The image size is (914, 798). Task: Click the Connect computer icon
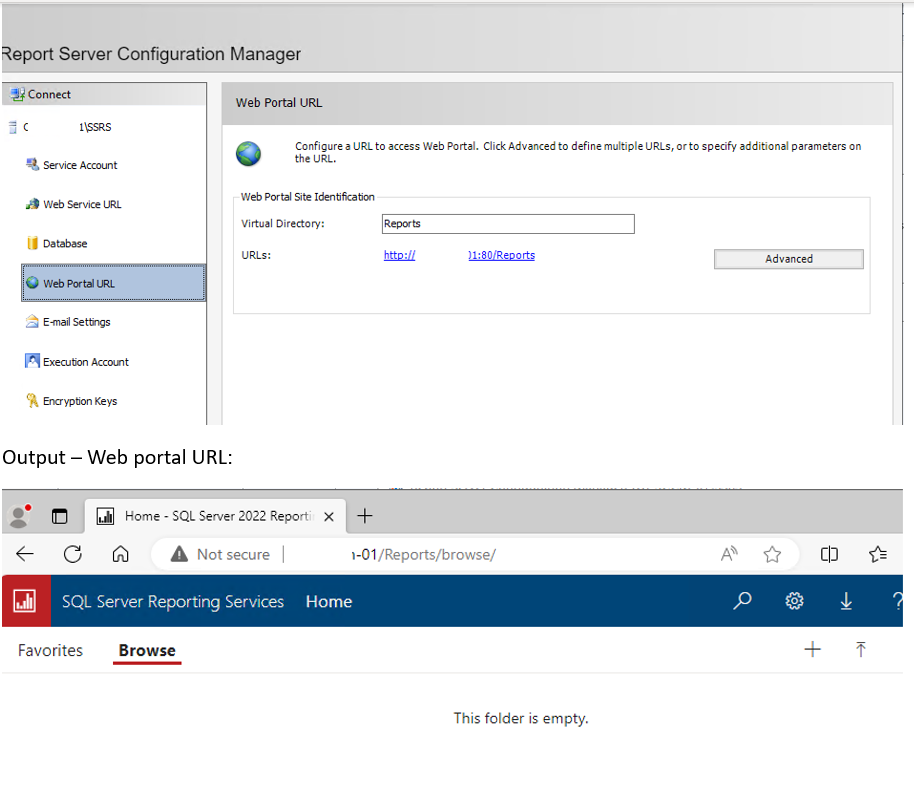tap(17, 94)
